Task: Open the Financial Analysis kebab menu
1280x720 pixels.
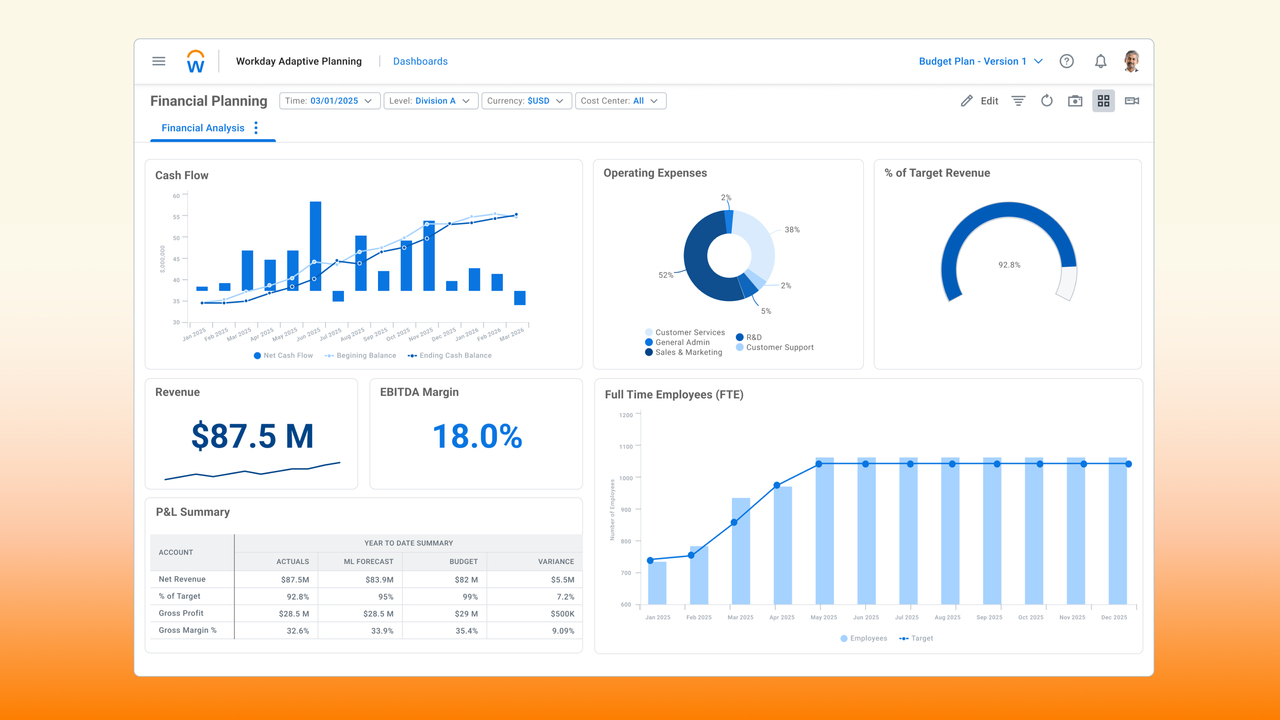Action: pos(256,128)
